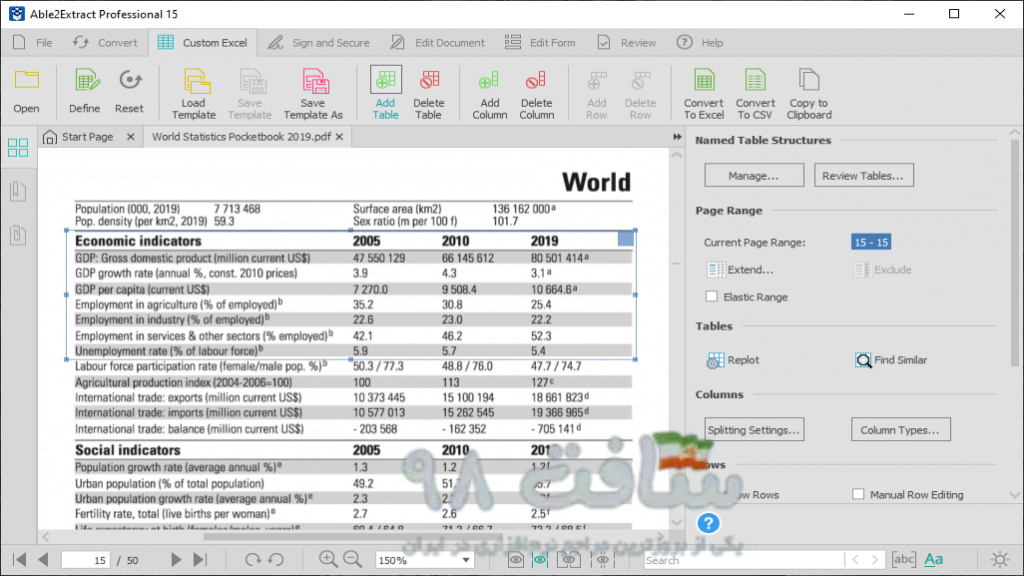
Task: Zoom out of the document
Action: [x=353, y=559]
